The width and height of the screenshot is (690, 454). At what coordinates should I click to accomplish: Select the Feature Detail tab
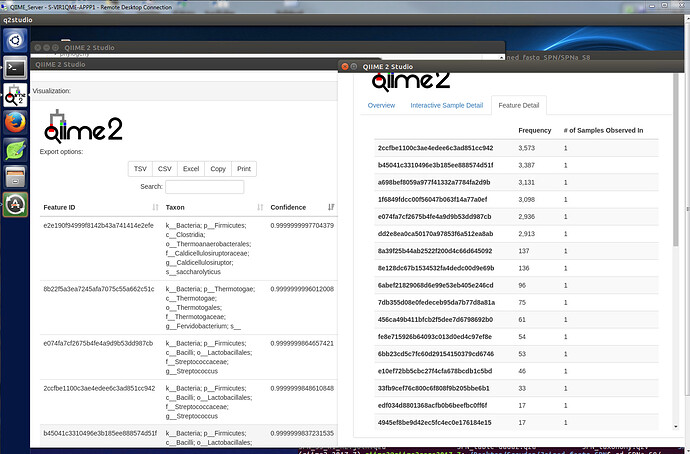pyautogui.click(x=518, y=105)
